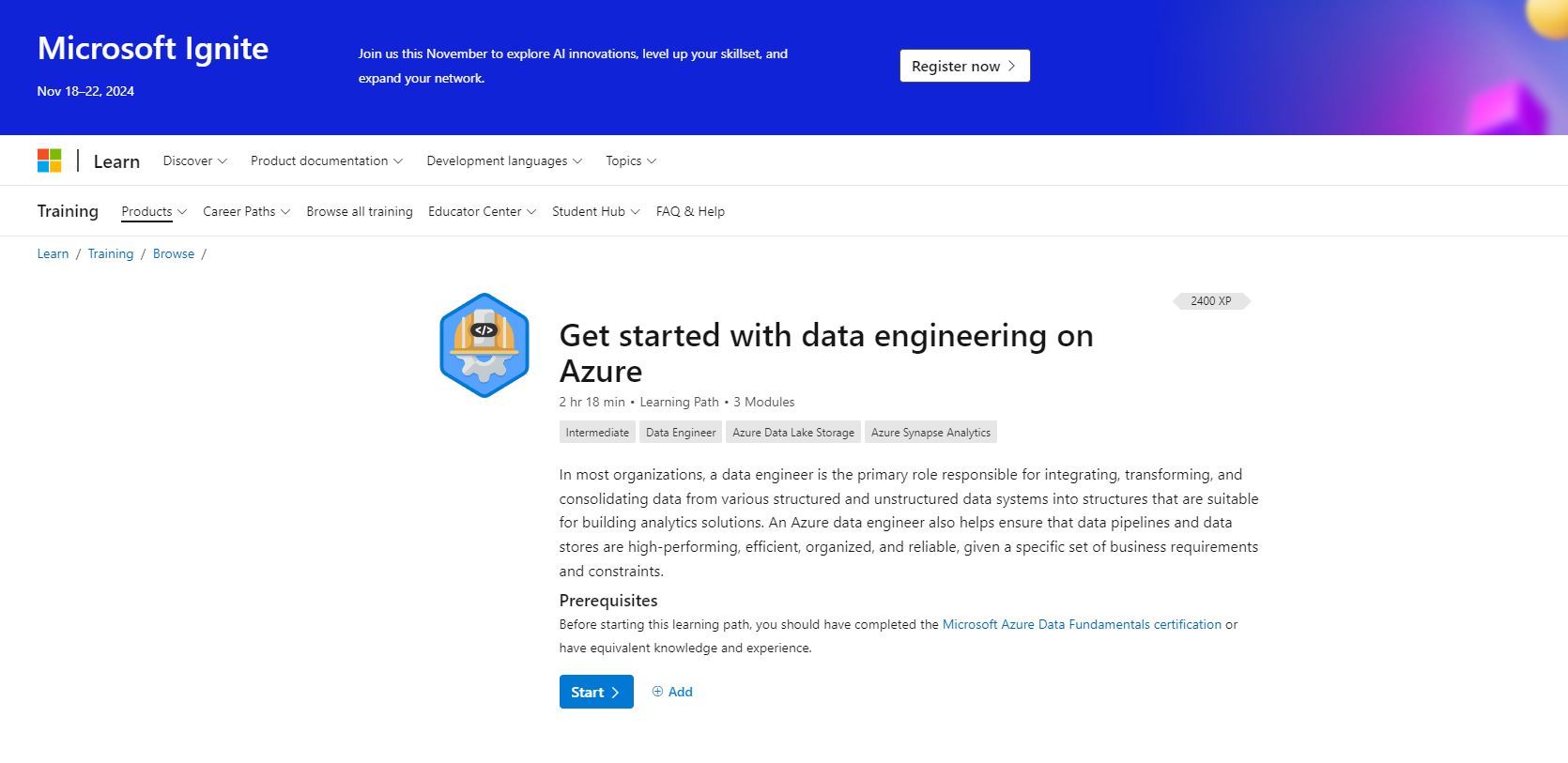Image resolution: width=1568 pixels, height=763 pixels.
Task: Expand the Student Hub dropdown
Action: tap(594, 211)
